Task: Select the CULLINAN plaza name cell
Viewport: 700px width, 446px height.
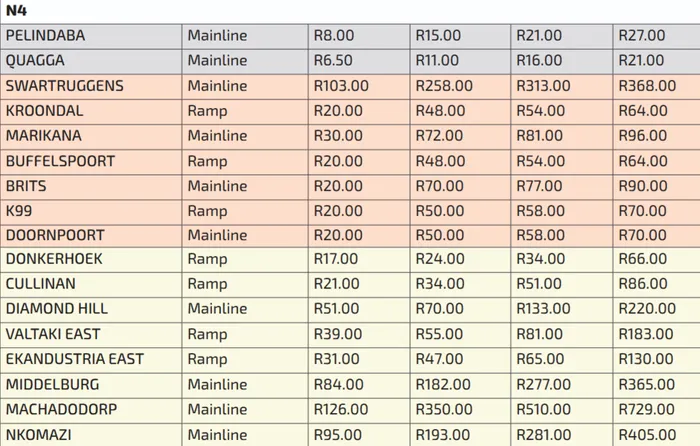Action: pyautogui.click(x=40, y=285)
